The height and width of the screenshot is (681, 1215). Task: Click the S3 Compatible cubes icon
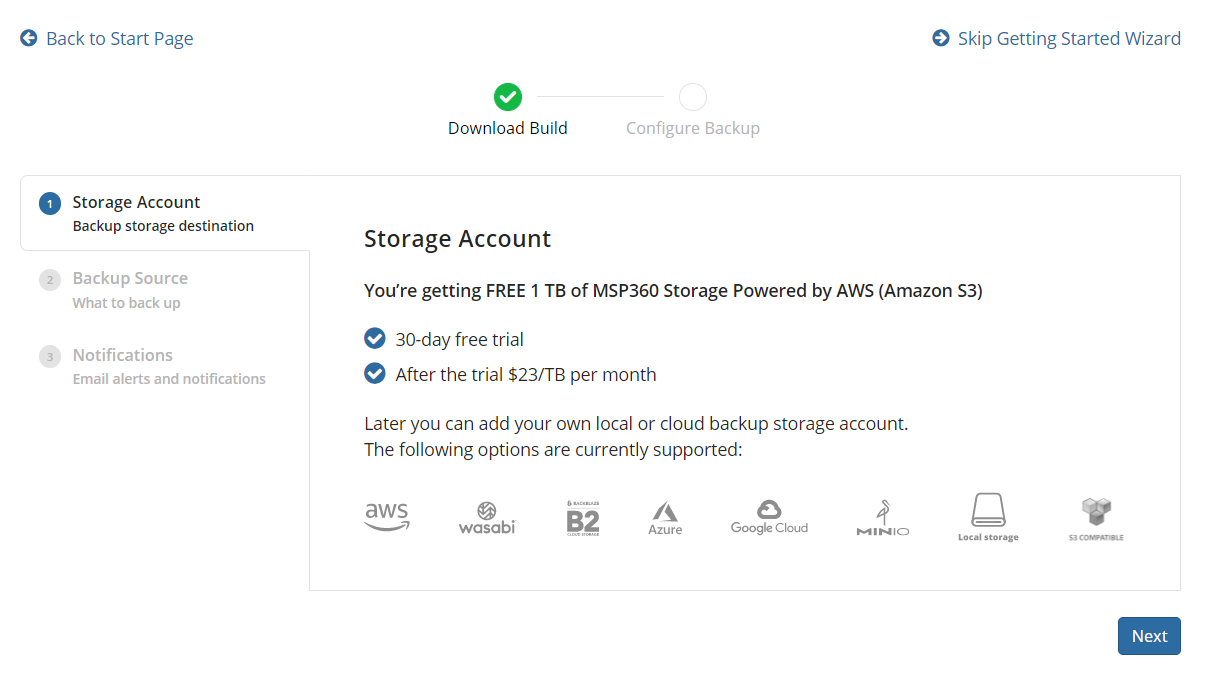point(1096,512)
